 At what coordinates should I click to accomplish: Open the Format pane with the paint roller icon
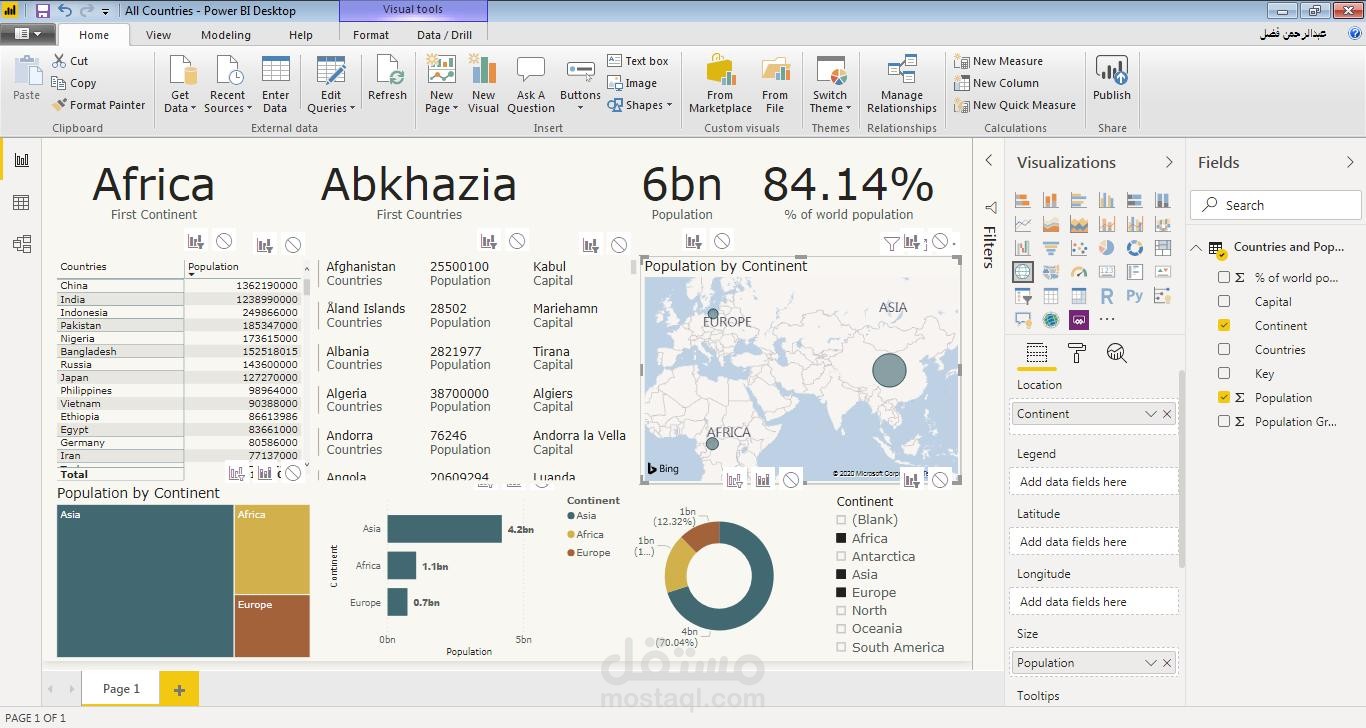(1077, 352)
